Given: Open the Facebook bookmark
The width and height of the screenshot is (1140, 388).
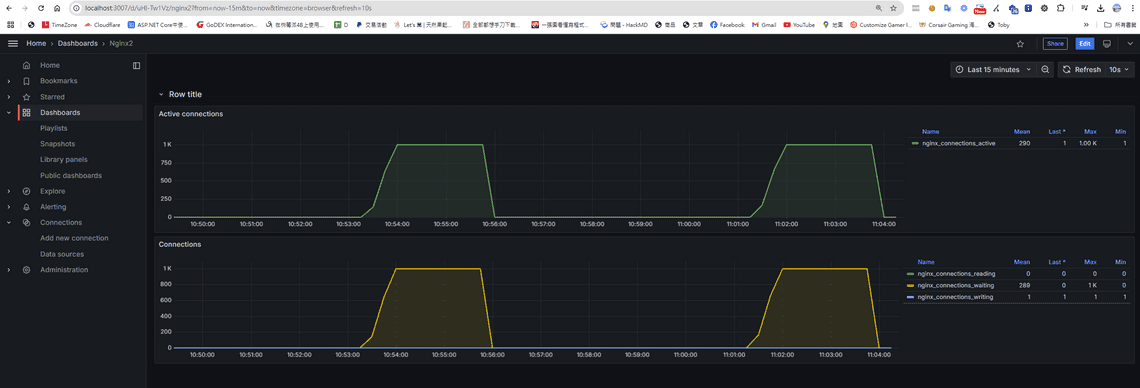Looking at the screenshot, I should coord(726,24).
